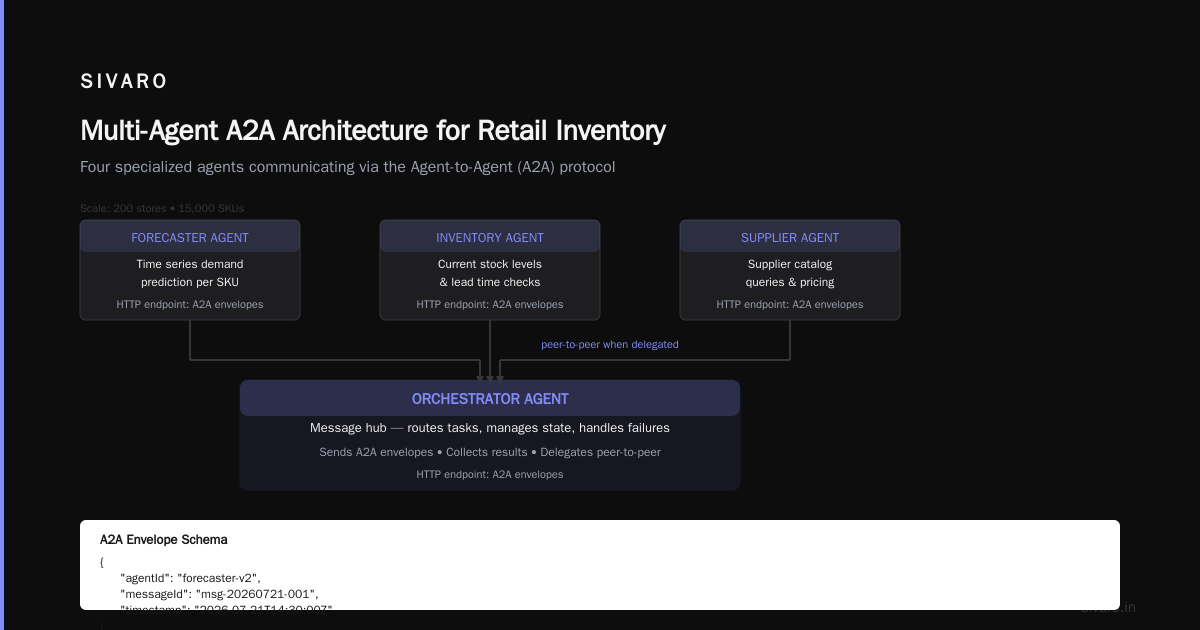Click Time series demand prediction text
The height and width of the screenshot is (630, 1200).
[190, 273]
